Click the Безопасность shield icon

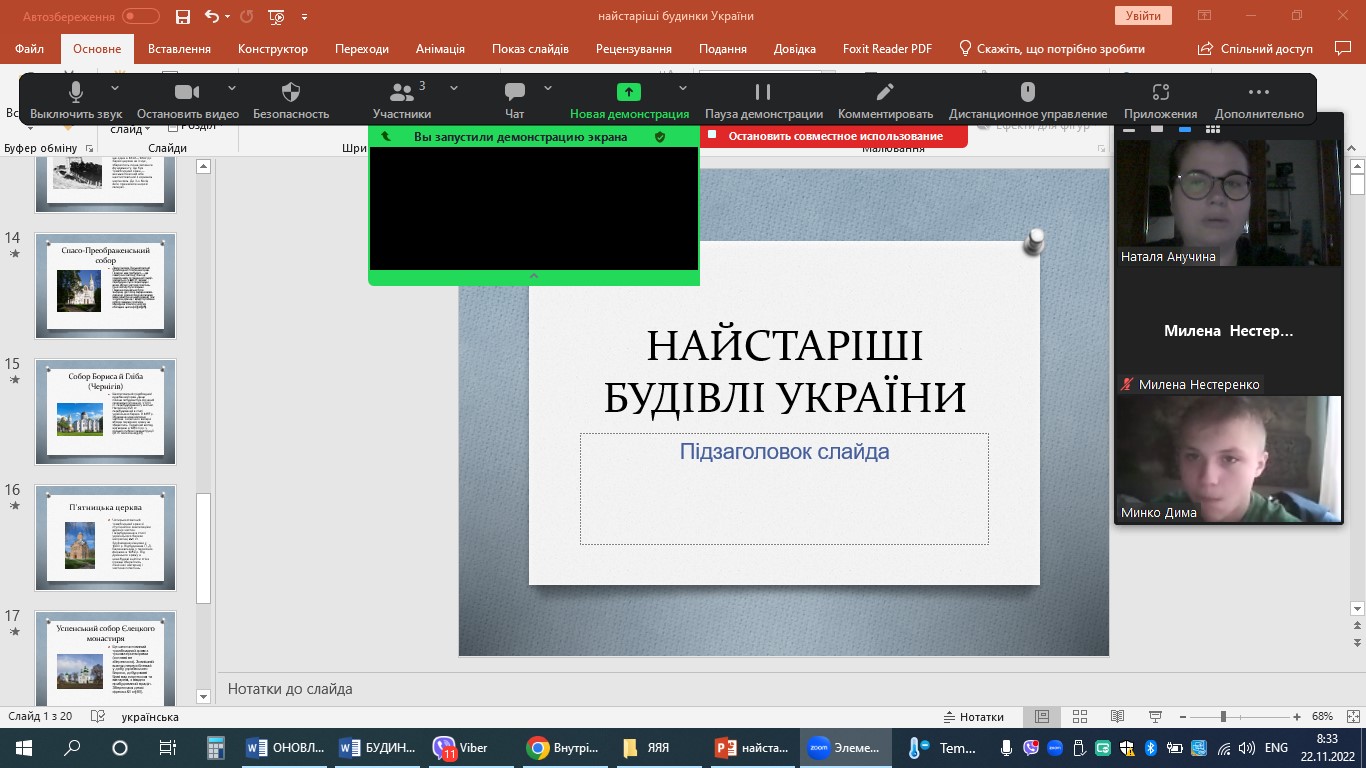pyautogui.click(x=291, y=93)
